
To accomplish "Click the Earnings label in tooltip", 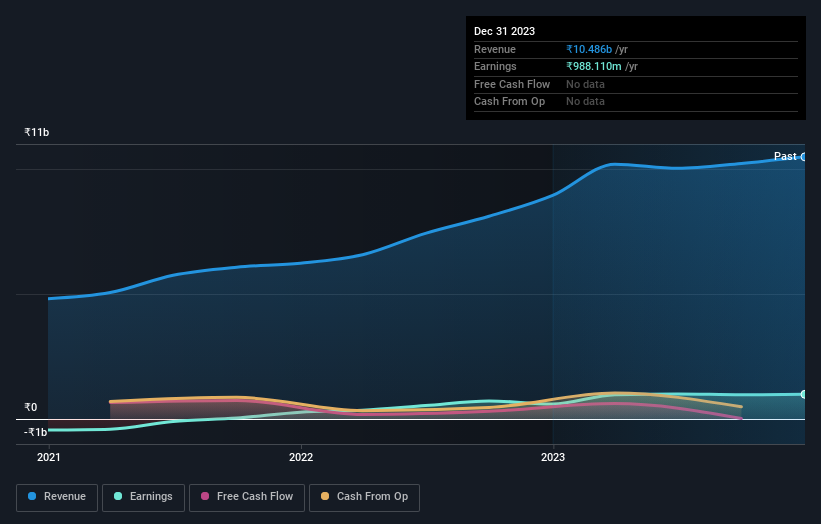I will [x=495, y=66].
